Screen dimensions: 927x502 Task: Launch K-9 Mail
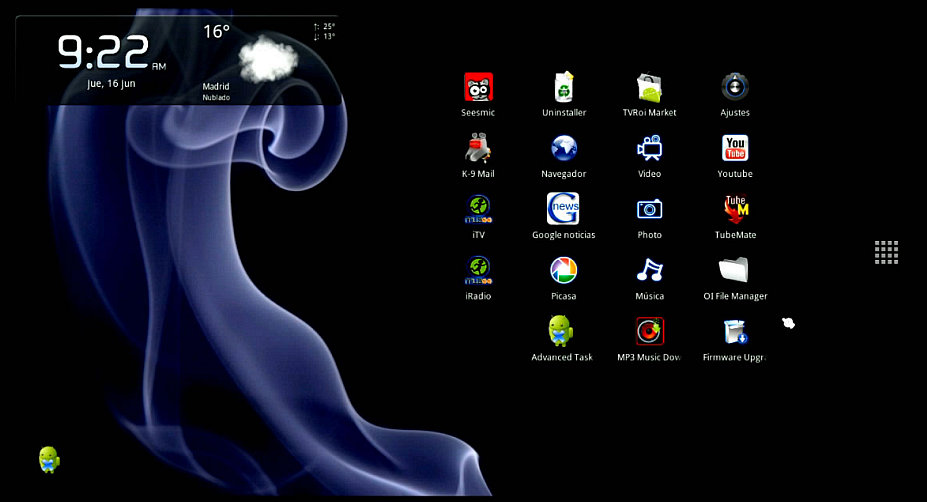point(478,148)
